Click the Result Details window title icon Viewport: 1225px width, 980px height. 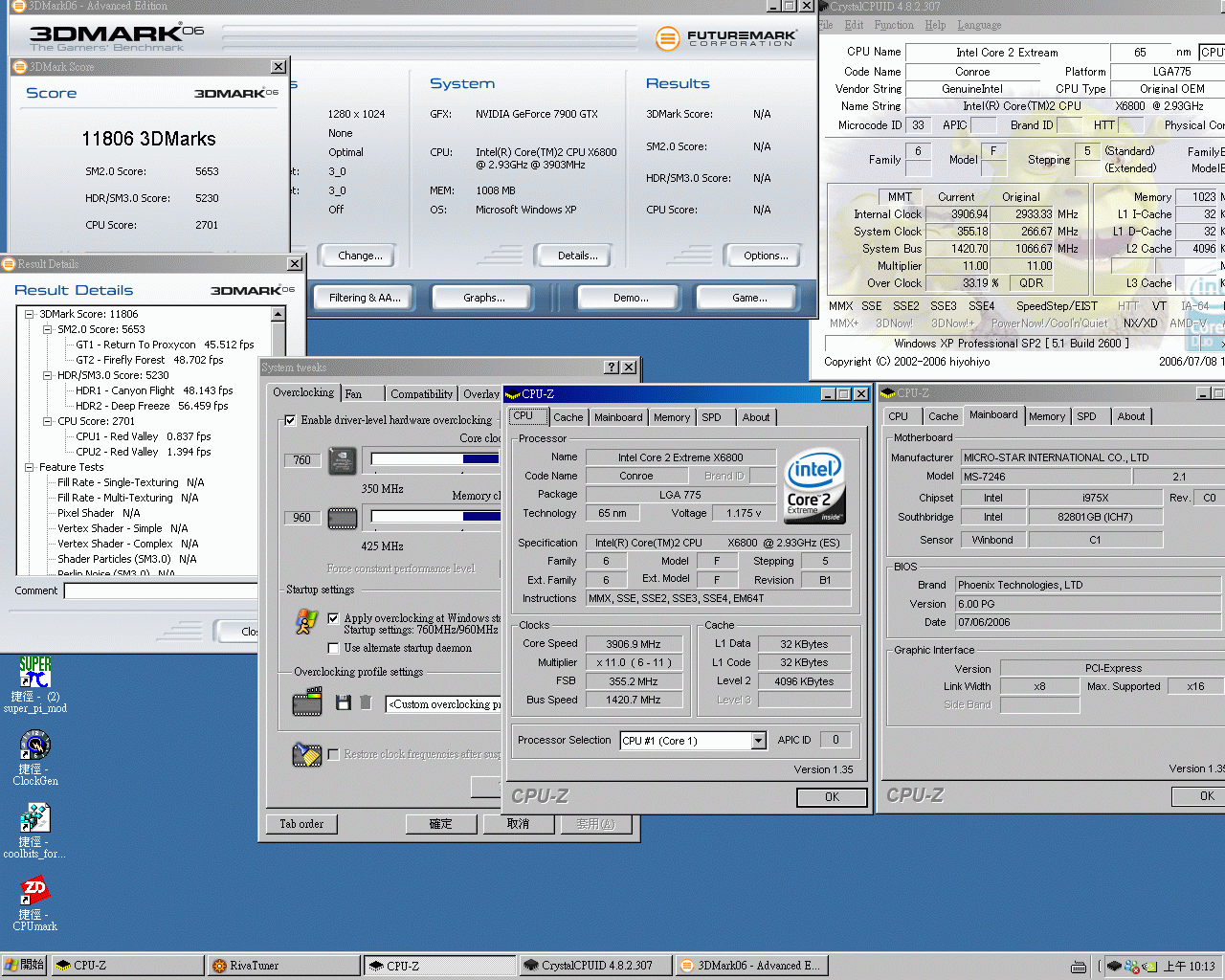pyautogui.click(x=9, y=264)
